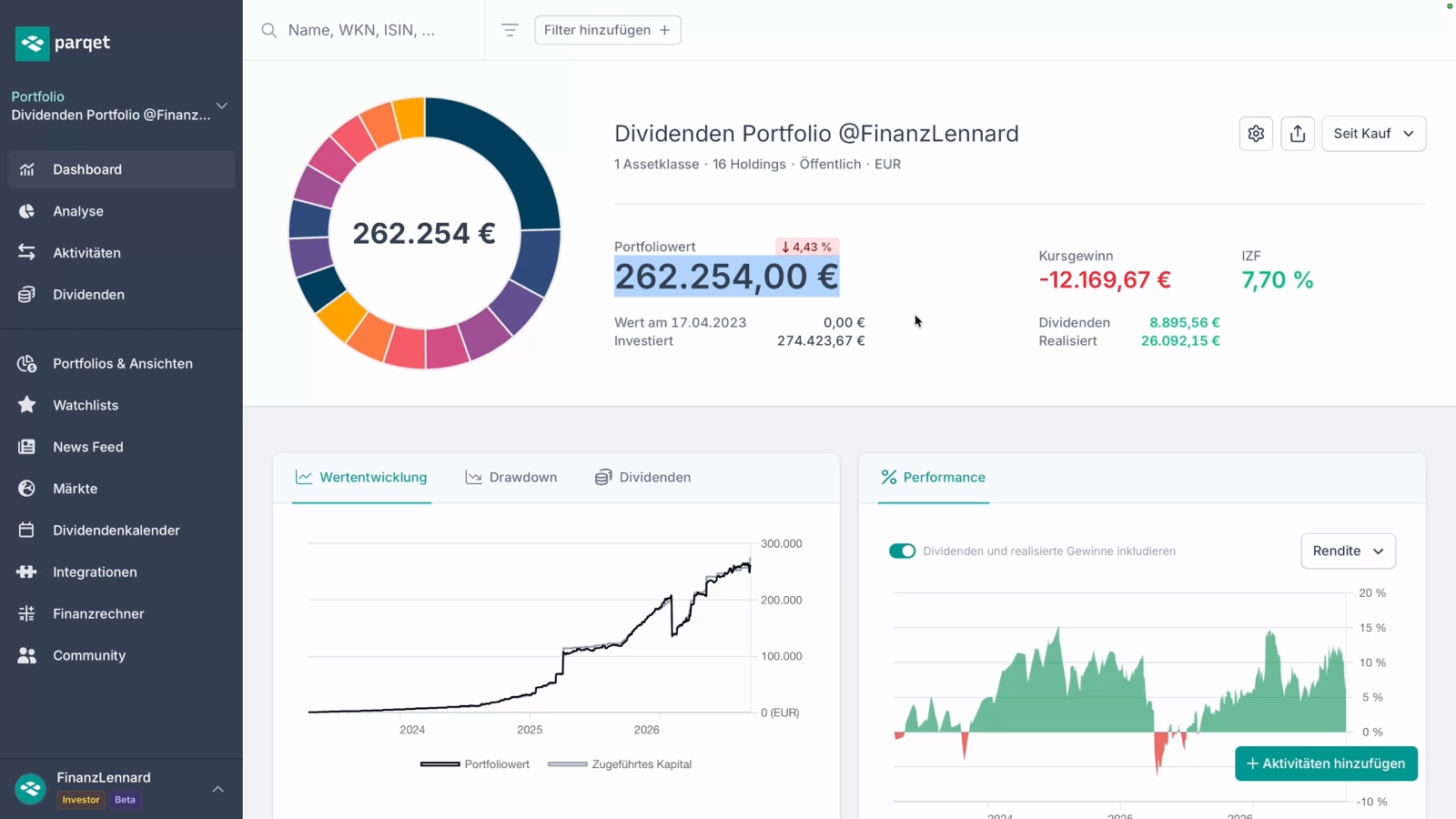The image size is (1456, 819).
Task: Click the Wertentwicklung tab chart icon
Action: 304,478
